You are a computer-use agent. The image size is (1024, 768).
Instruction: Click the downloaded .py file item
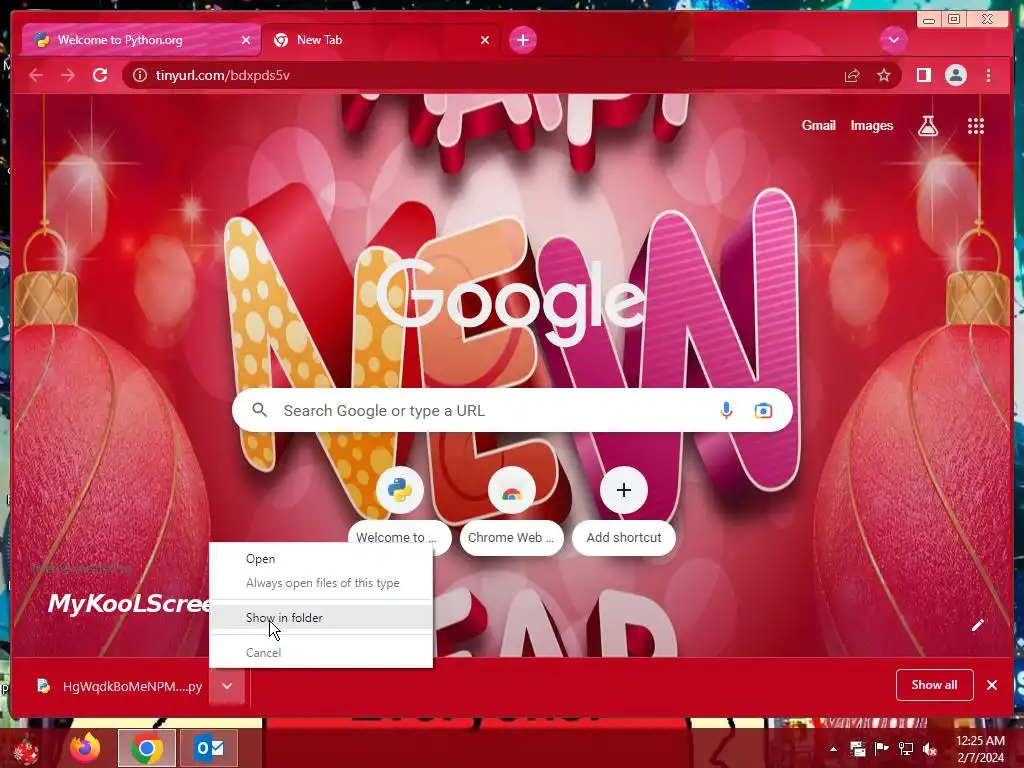click(x=120, y=686)
